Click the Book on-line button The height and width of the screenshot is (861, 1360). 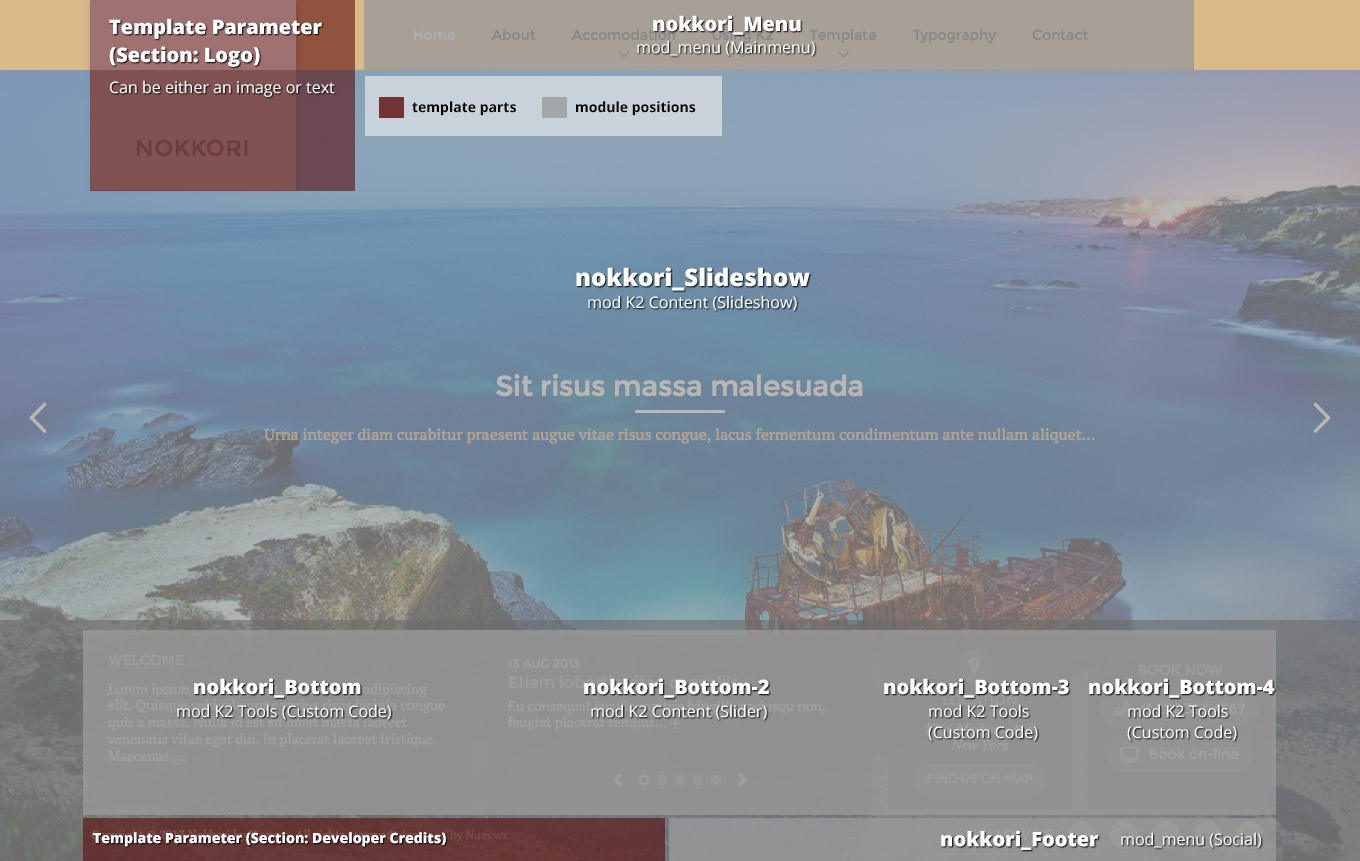point(1180,755)
